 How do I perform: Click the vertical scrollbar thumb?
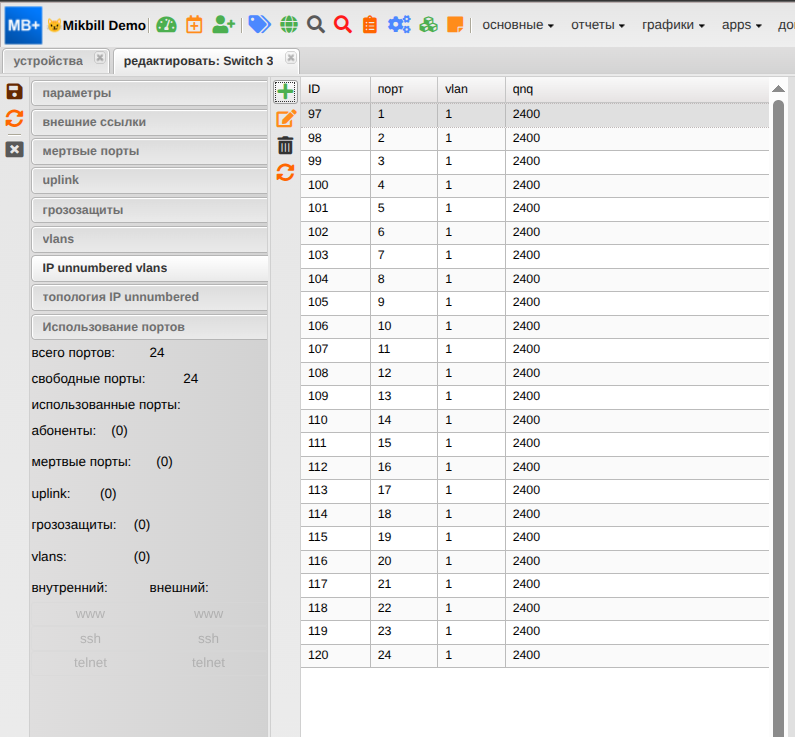coord(778,416)
